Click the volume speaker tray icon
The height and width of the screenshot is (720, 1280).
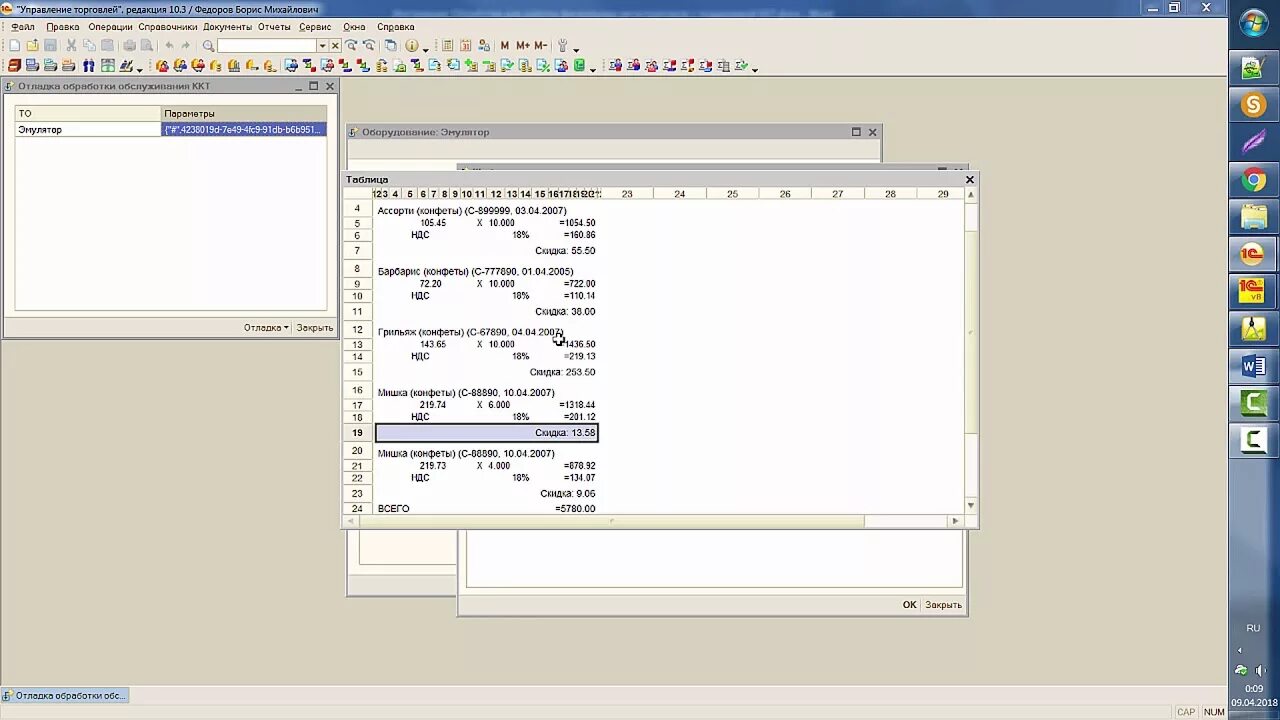click(x=1260, y=670)
